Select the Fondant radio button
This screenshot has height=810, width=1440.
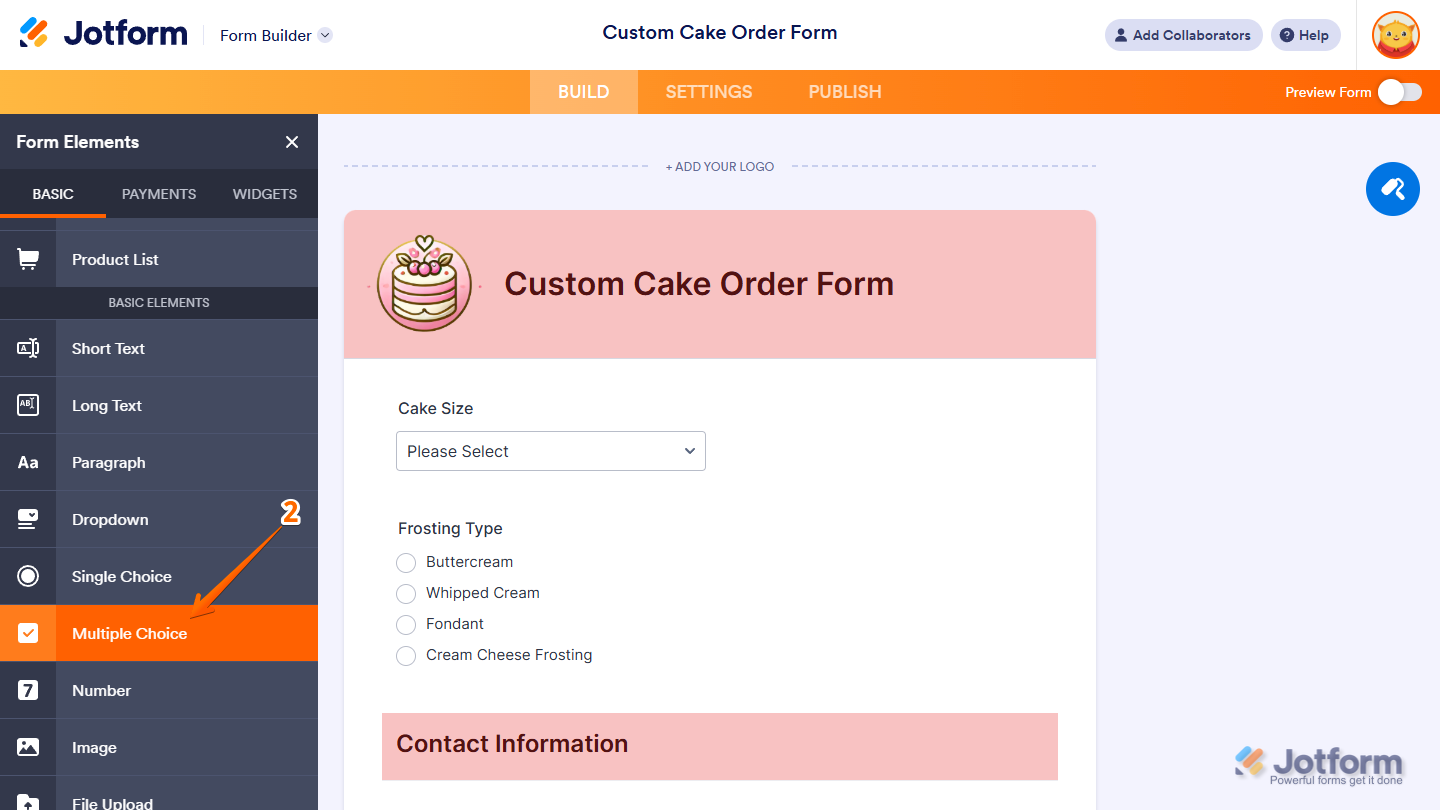[406, 625]
